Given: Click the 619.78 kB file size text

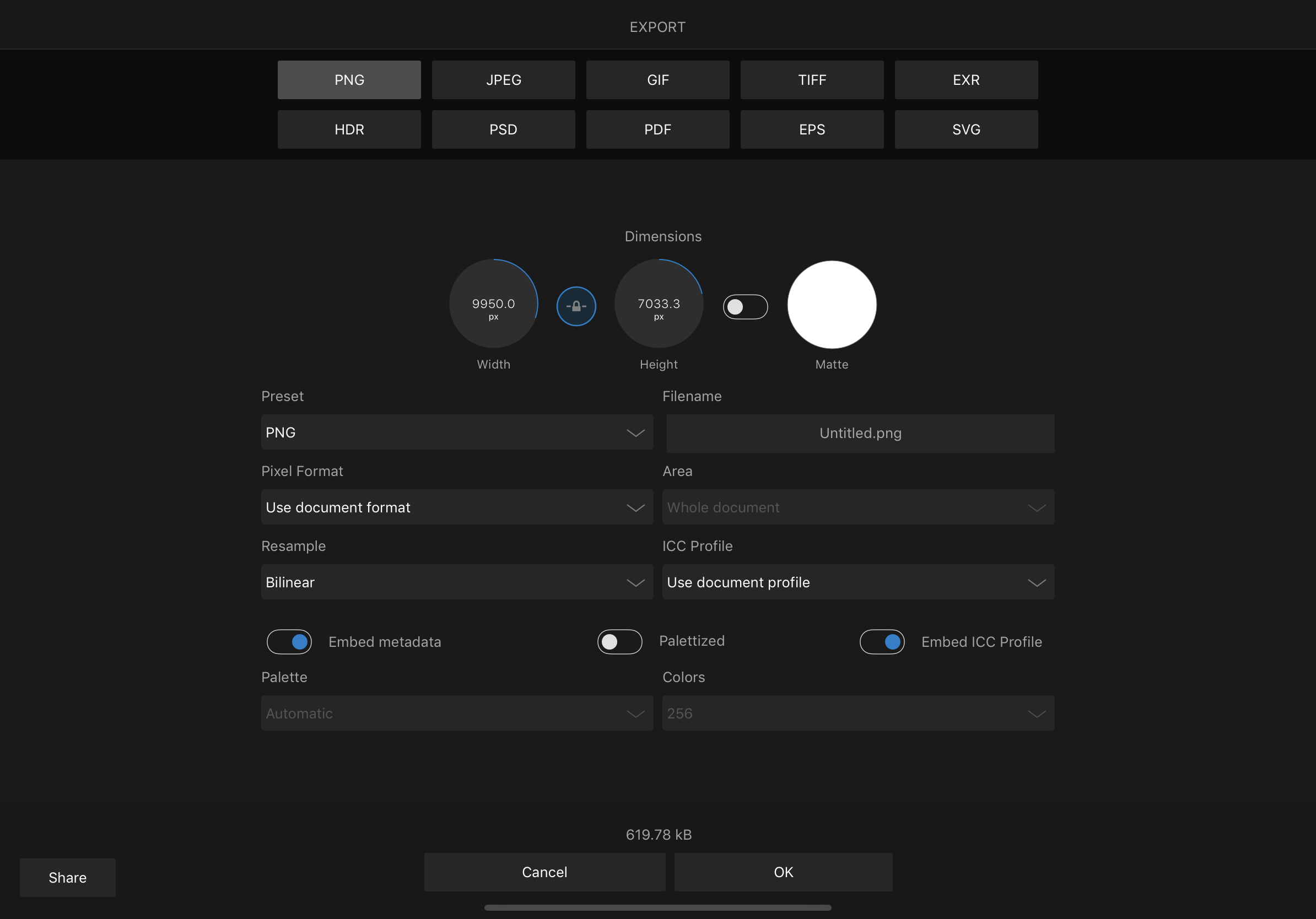Looking at the screenshot, I should tap(659, 835).
